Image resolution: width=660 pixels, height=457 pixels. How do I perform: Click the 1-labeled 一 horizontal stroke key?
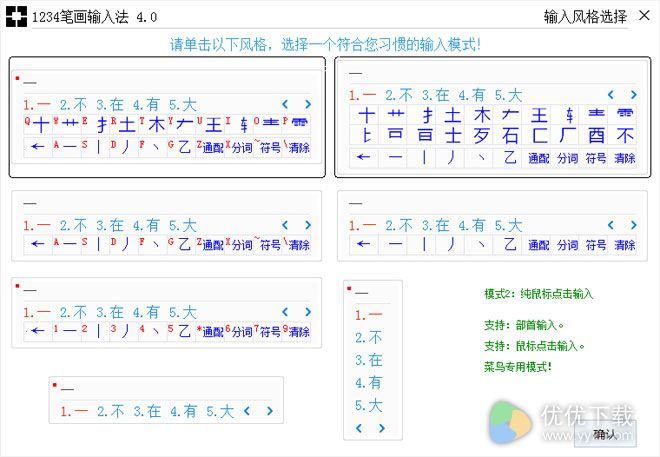click(x=67, y=331)
